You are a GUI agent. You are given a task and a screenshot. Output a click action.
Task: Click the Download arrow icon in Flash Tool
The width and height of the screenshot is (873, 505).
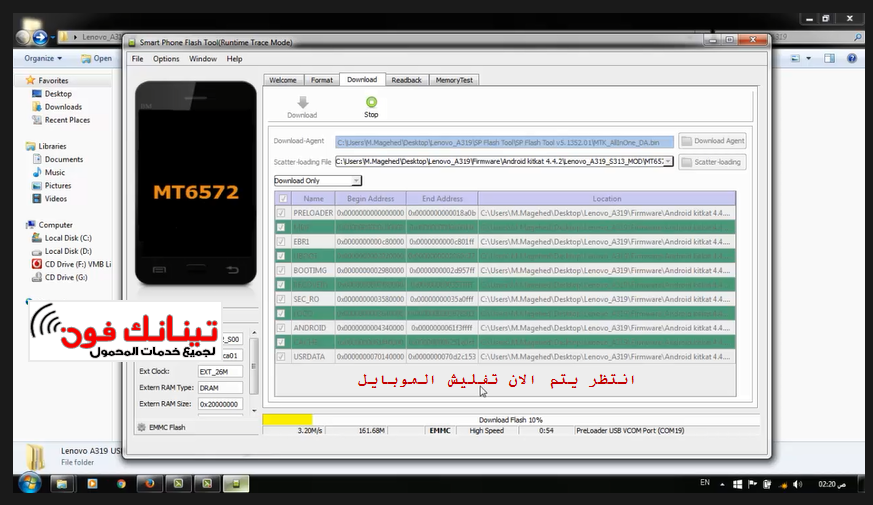coord(302,102)
